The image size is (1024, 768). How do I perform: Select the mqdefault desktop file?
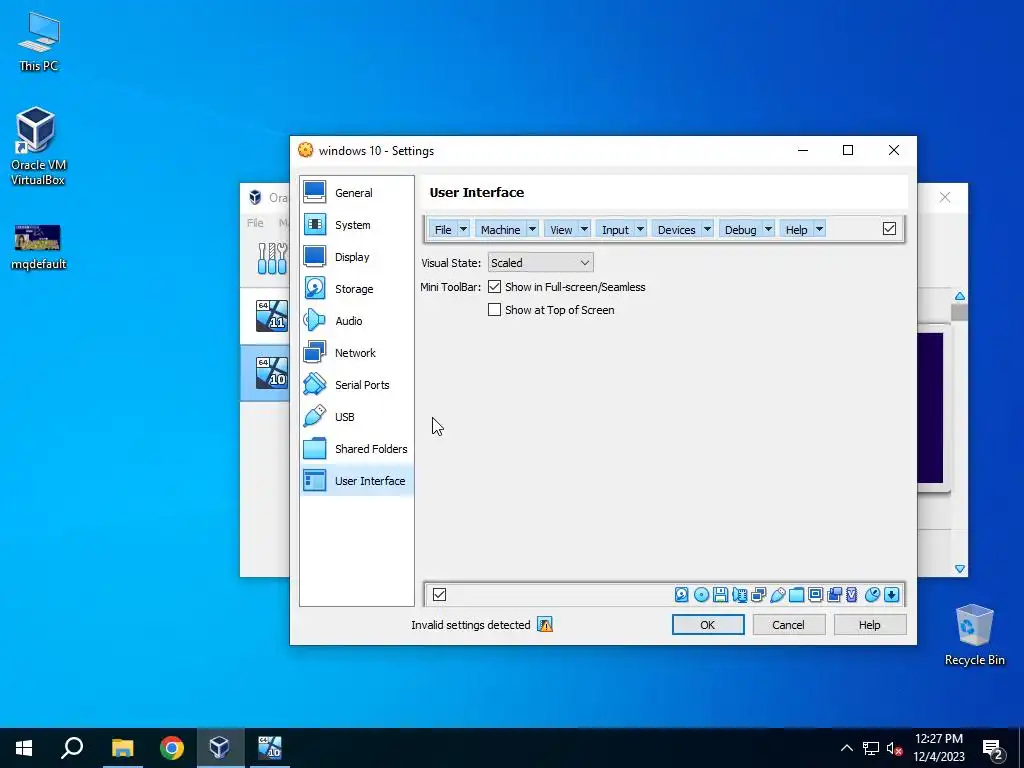coord(38,247)
